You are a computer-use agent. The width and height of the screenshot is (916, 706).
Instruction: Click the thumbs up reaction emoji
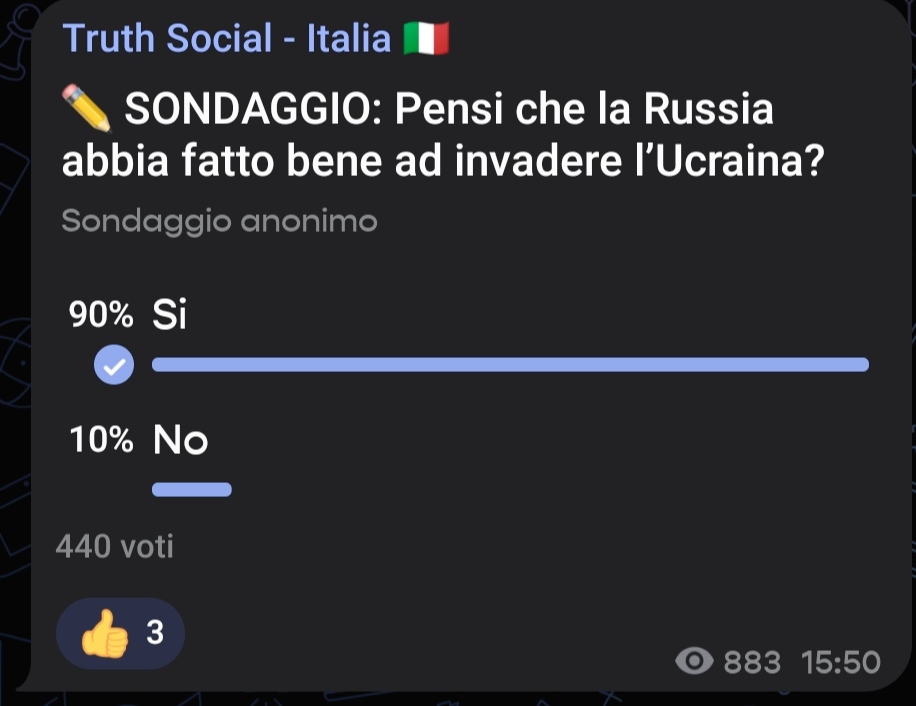click(x=104, y=635)
